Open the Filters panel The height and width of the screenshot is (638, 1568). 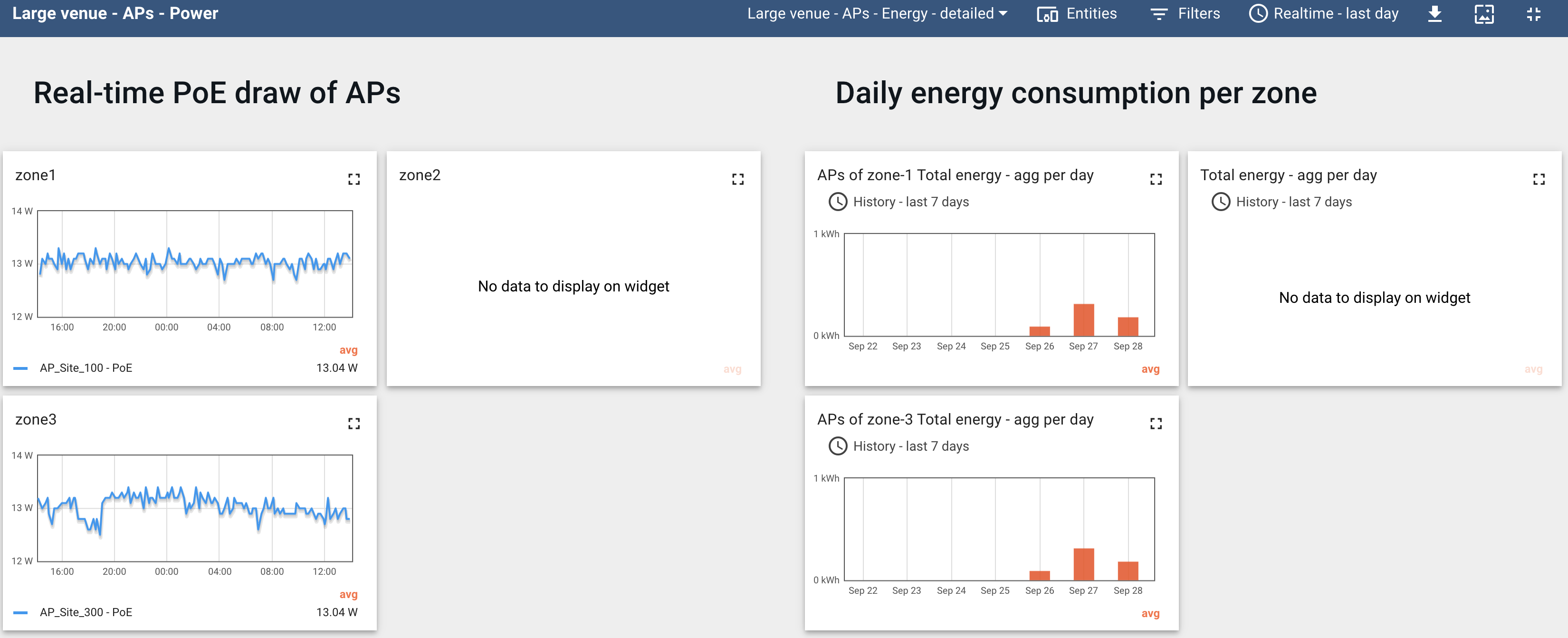1185,13
